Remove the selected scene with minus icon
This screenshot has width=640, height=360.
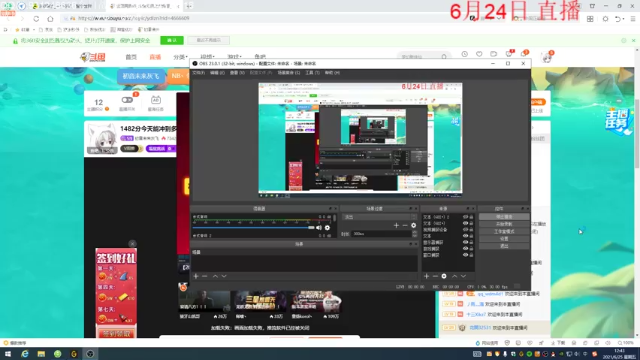click(x=204, y=276)
